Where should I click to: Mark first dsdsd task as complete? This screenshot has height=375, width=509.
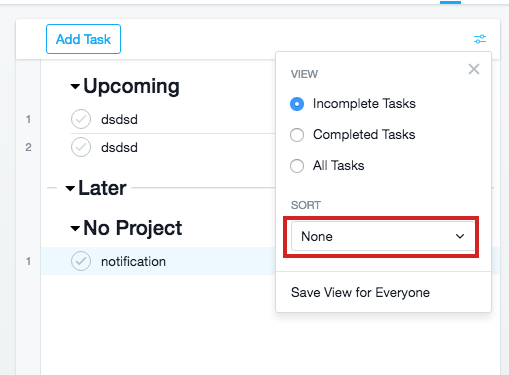tap(81, 119)
